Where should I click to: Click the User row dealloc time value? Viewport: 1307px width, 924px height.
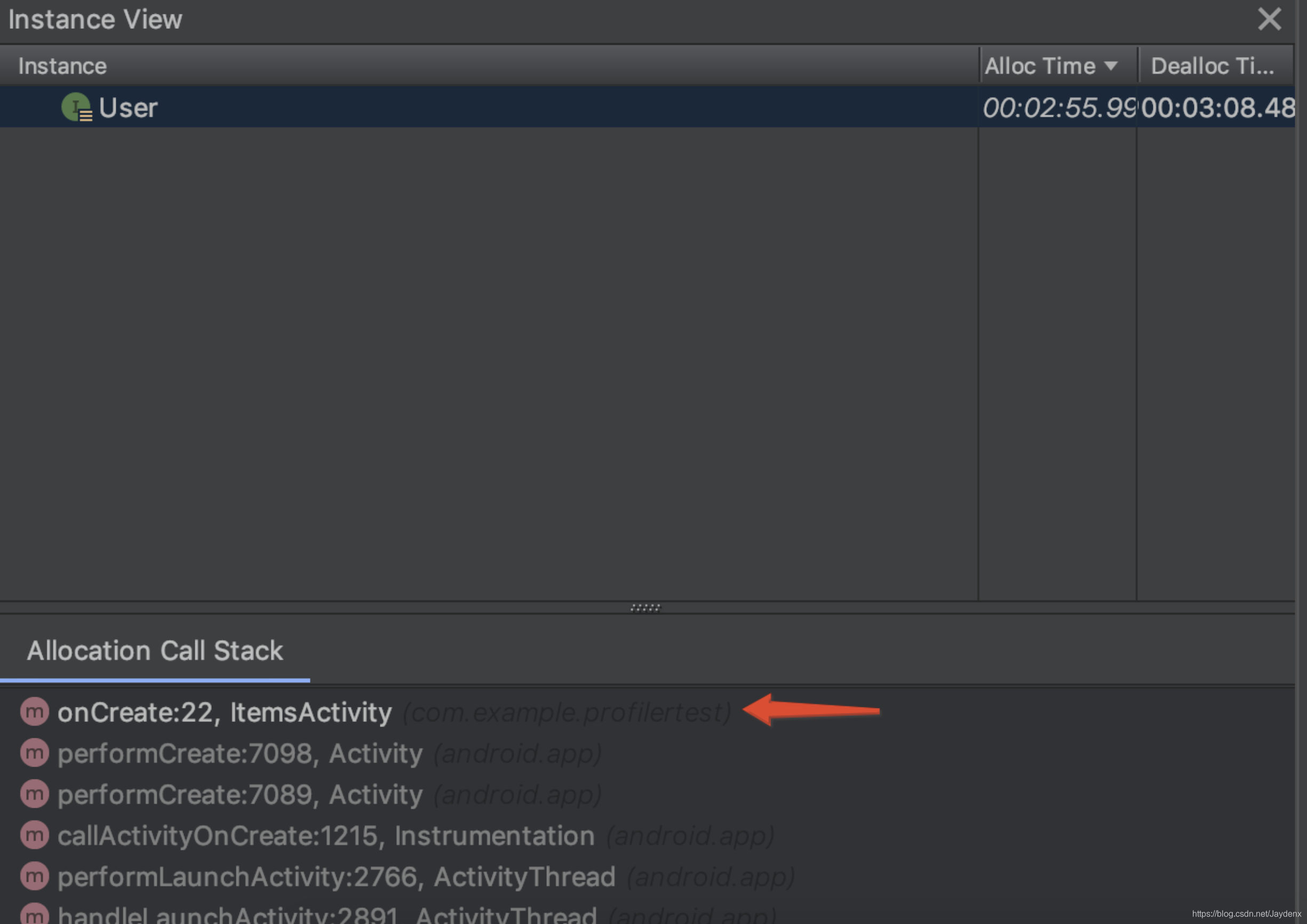[1217, 108]
